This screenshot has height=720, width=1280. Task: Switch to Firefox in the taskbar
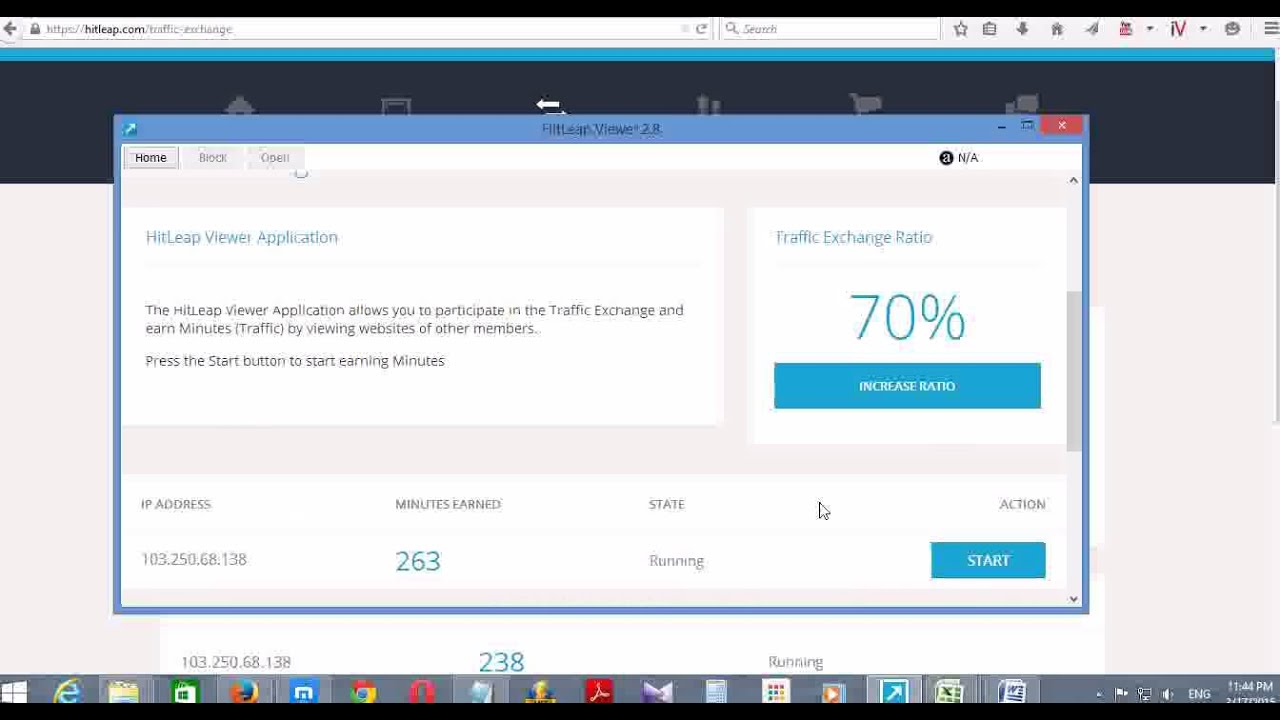pos(243,692)
